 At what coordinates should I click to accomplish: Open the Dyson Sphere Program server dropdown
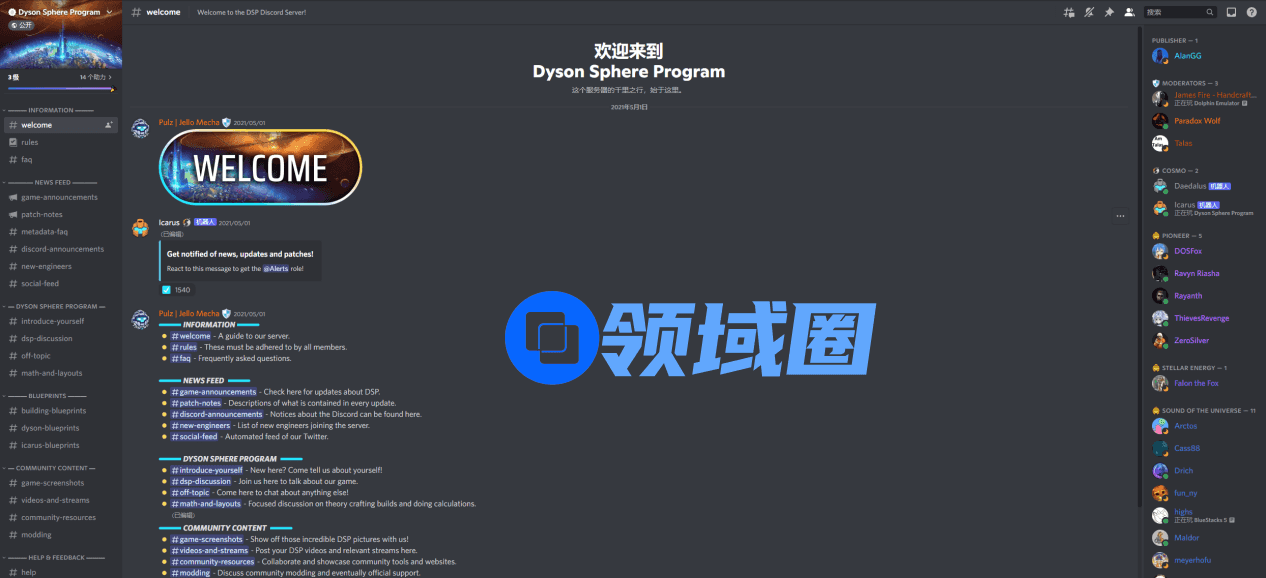110,12
